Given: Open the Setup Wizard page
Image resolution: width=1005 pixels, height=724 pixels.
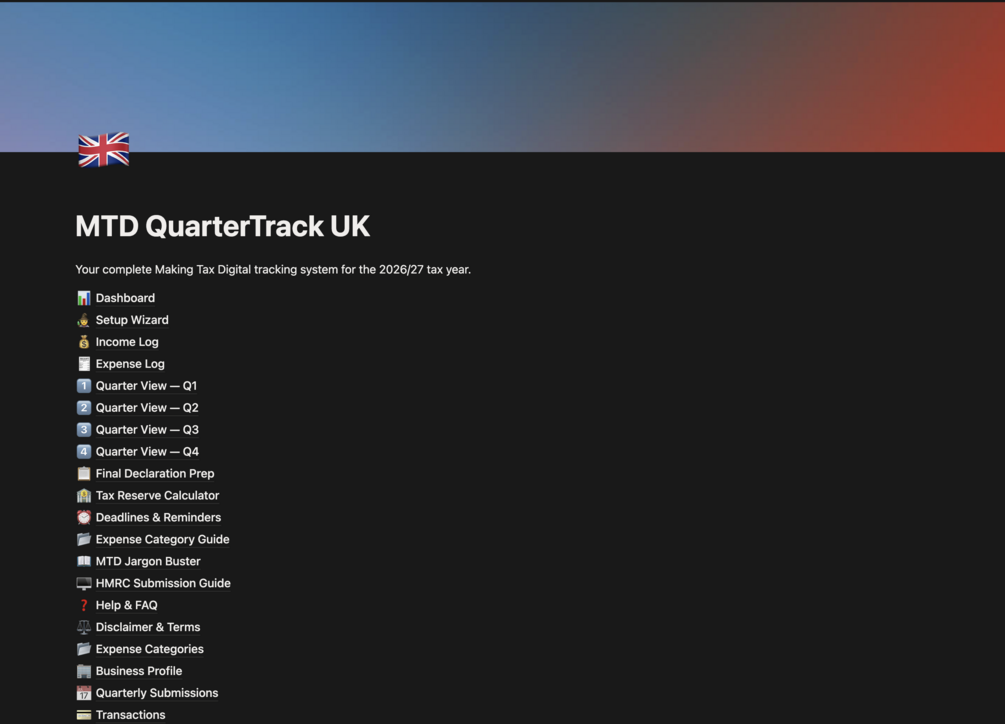Looking at the screenshot, I should pos(132,320).
